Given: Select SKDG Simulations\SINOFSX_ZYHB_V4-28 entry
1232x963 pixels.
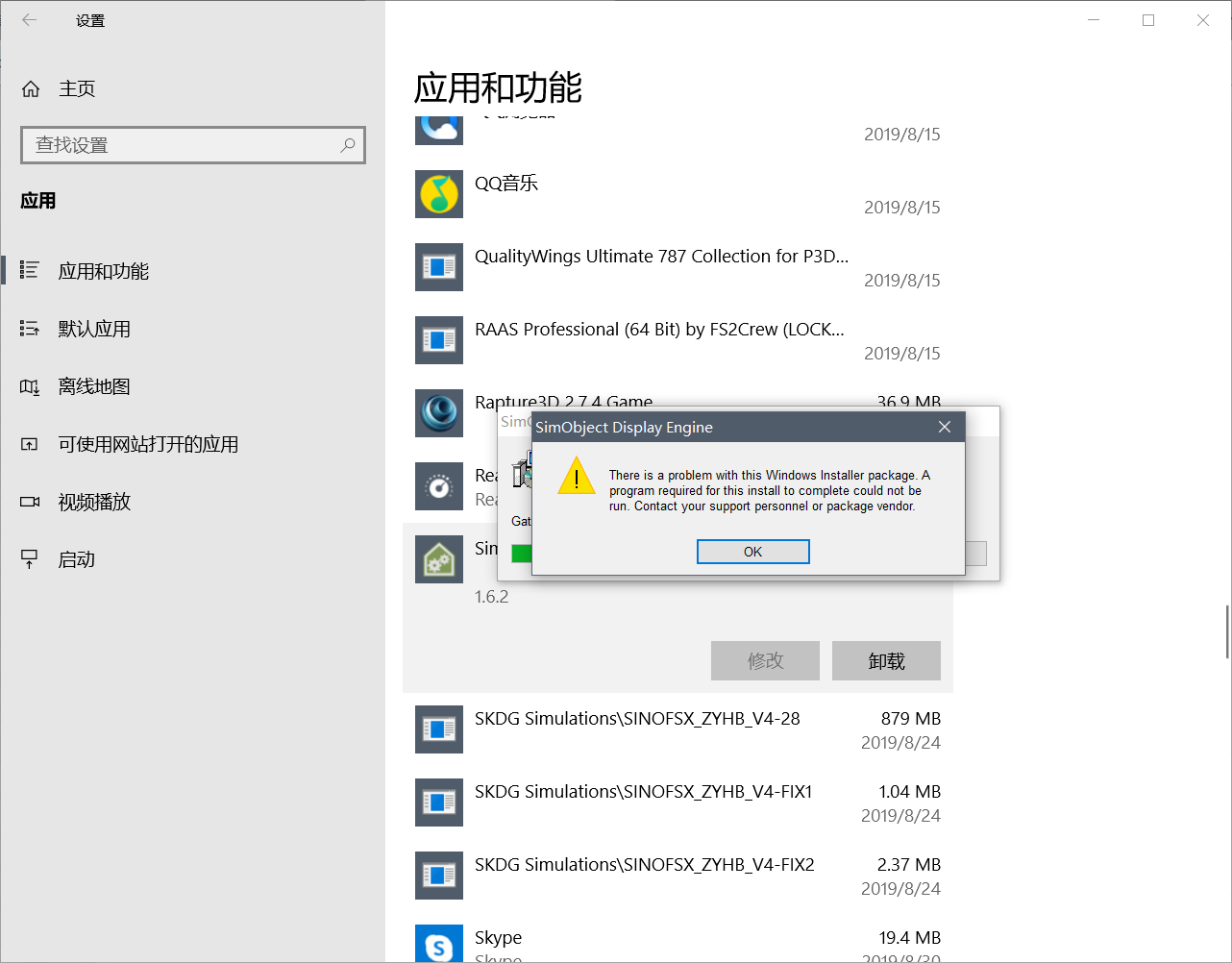Looking at the screenshot, I should [x=678, y=729].
